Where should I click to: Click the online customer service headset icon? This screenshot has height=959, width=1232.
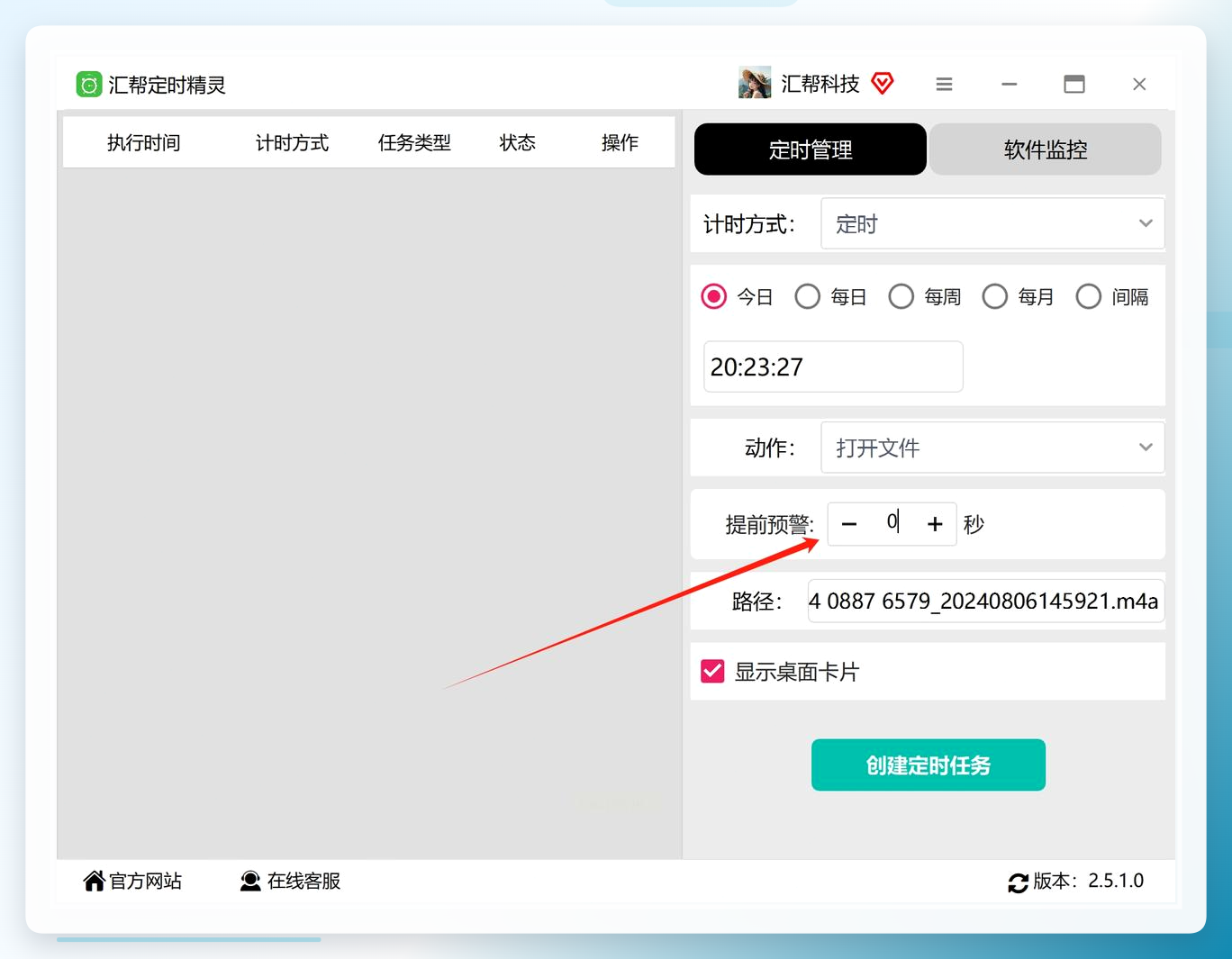click(250, 881)
